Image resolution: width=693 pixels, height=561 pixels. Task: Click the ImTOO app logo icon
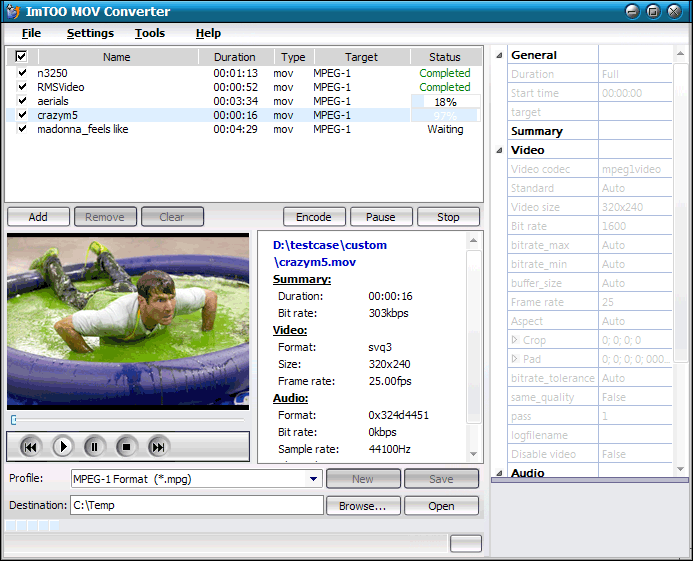[x=13, y=11]
